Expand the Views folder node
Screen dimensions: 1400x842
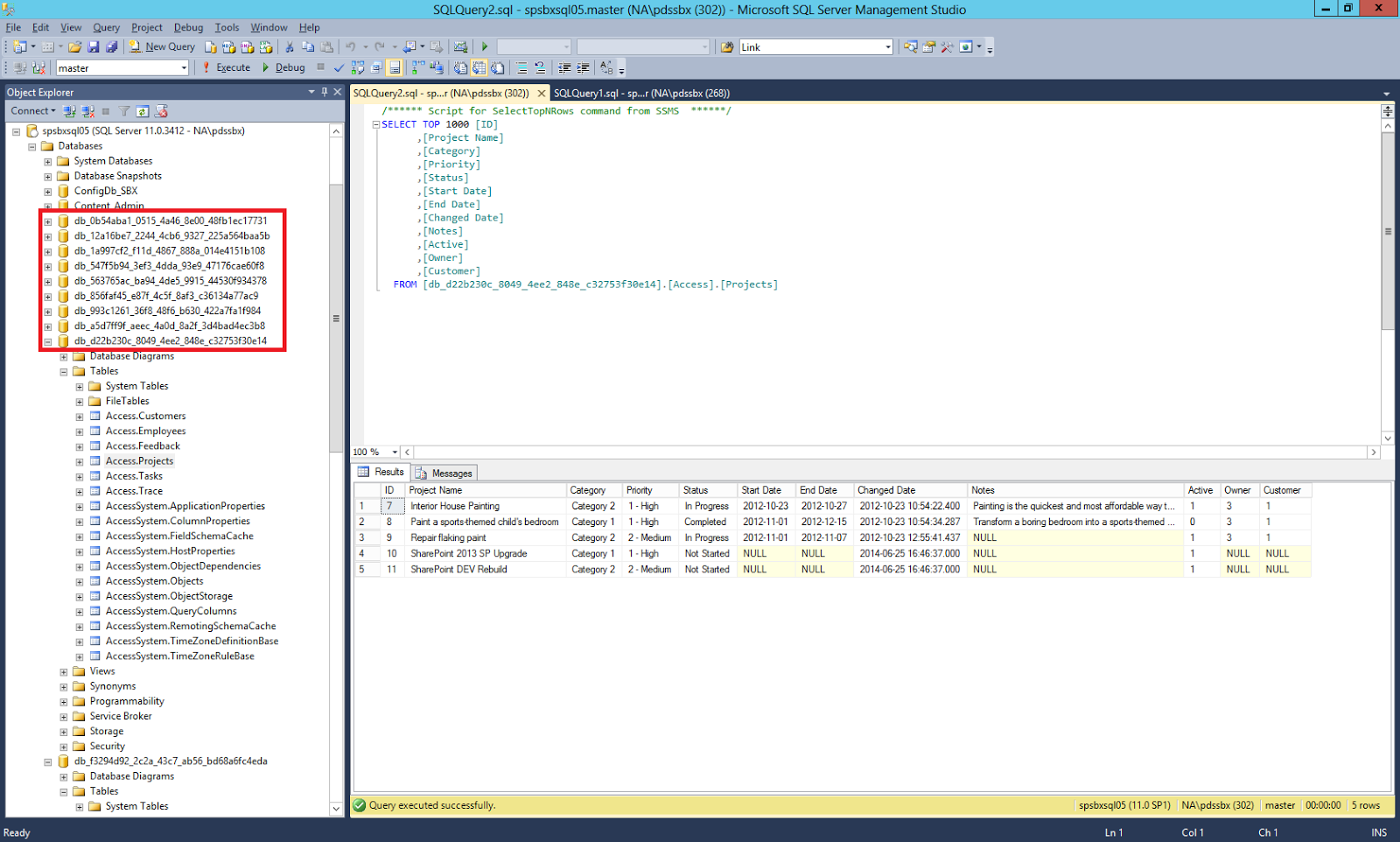click(x=64, y=672)
